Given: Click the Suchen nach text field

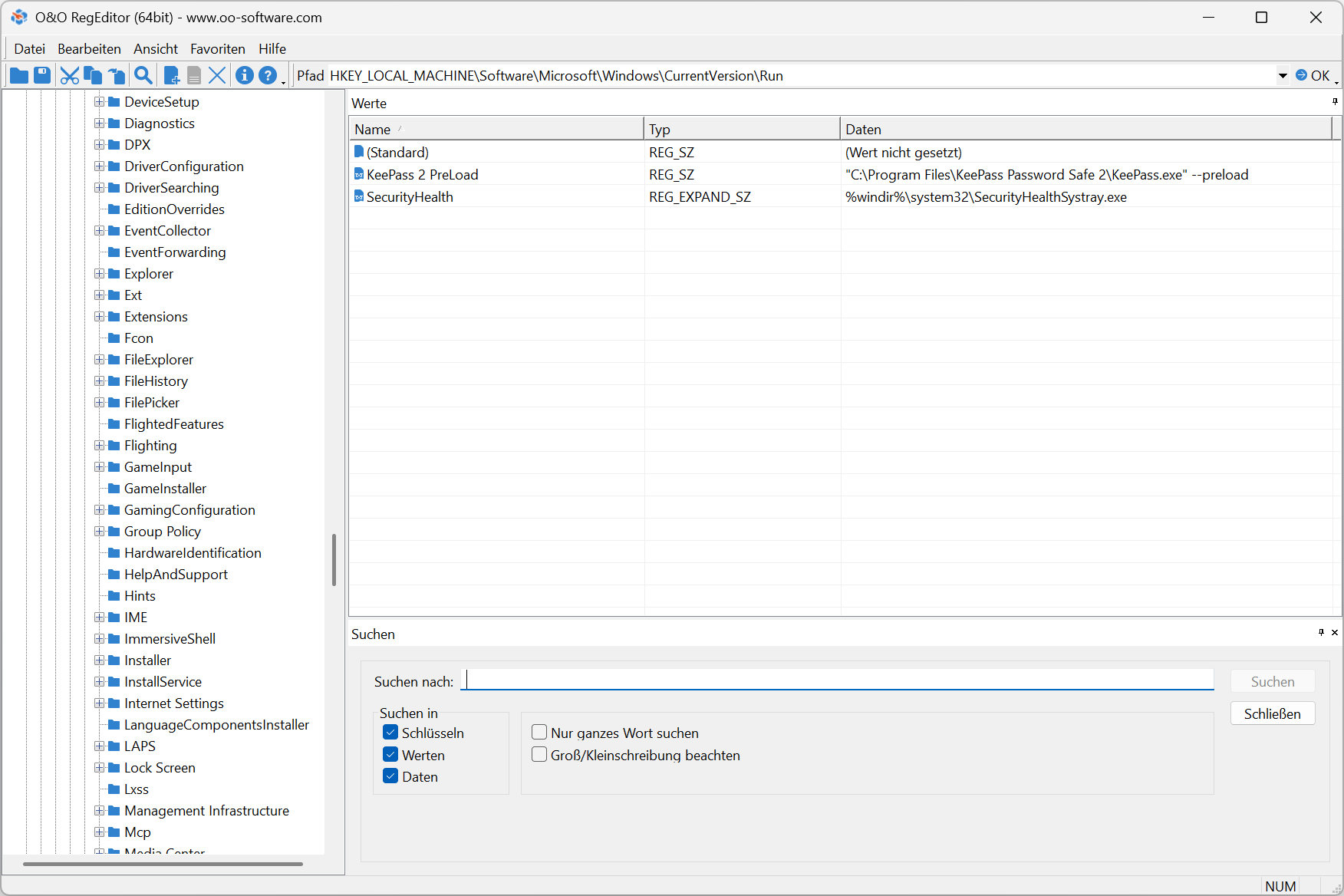Looking at the screenshot, I should pyautogui.click(x=839, y=680).
